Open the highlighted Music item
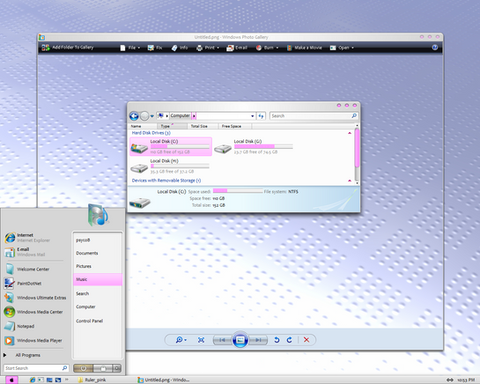Image resolution: width=480 pixels, height=384 pixels. click(98, 279)
